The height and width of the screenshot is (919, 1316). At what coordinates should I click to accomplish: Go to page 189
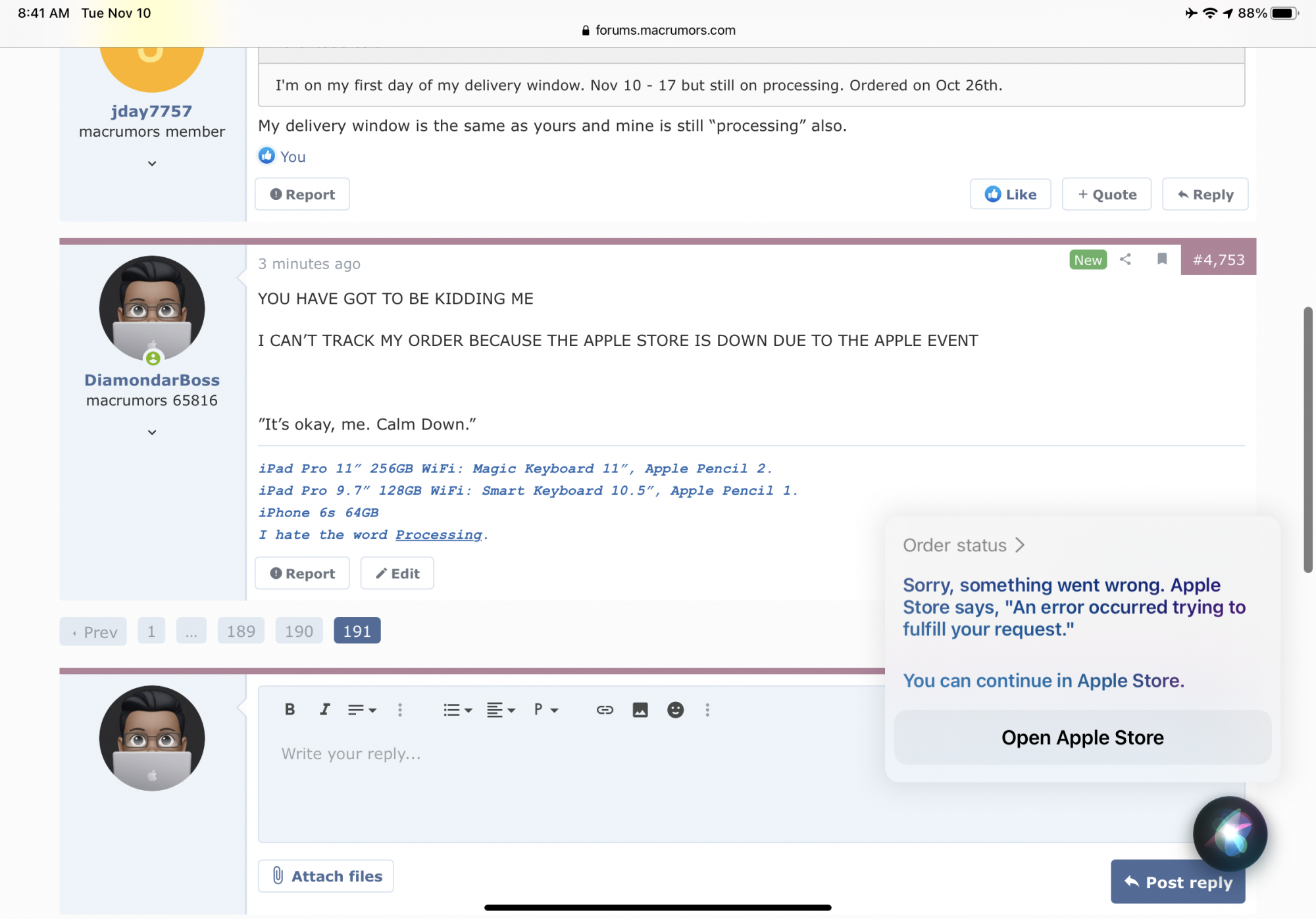241,631
